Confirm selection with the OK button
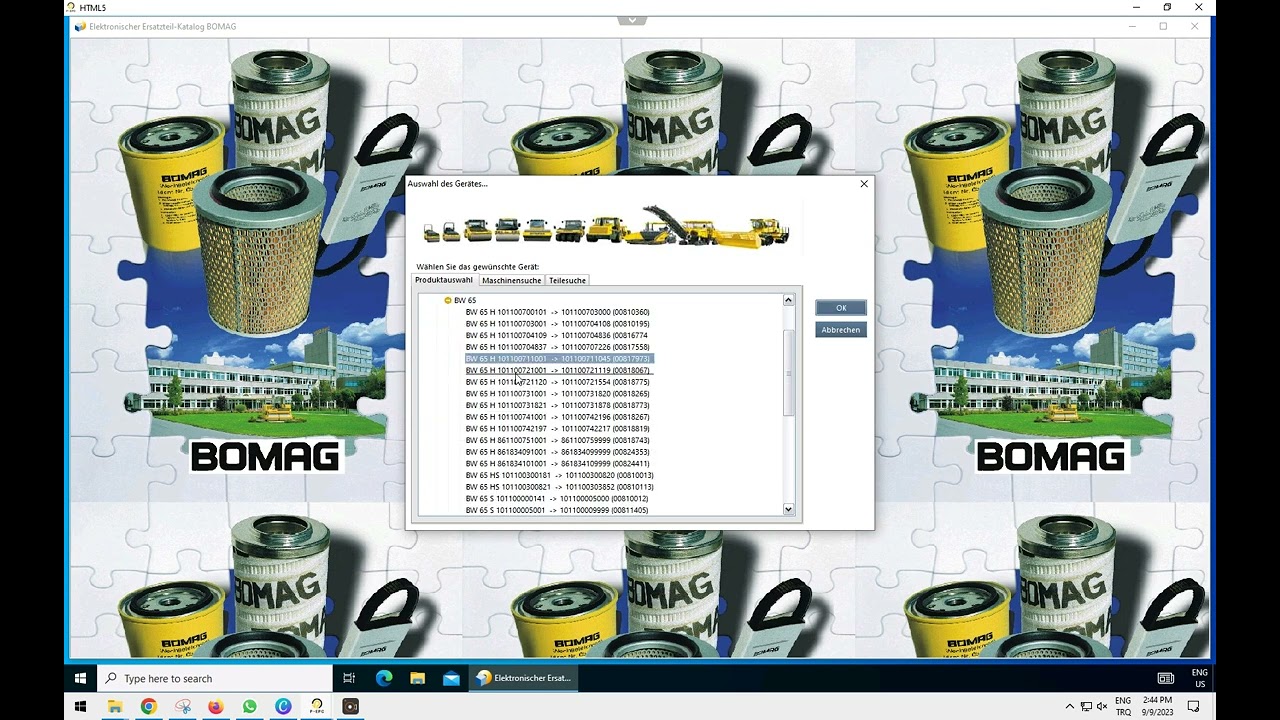The height and width of the screenshot is (720, 1280). (841, 308)
